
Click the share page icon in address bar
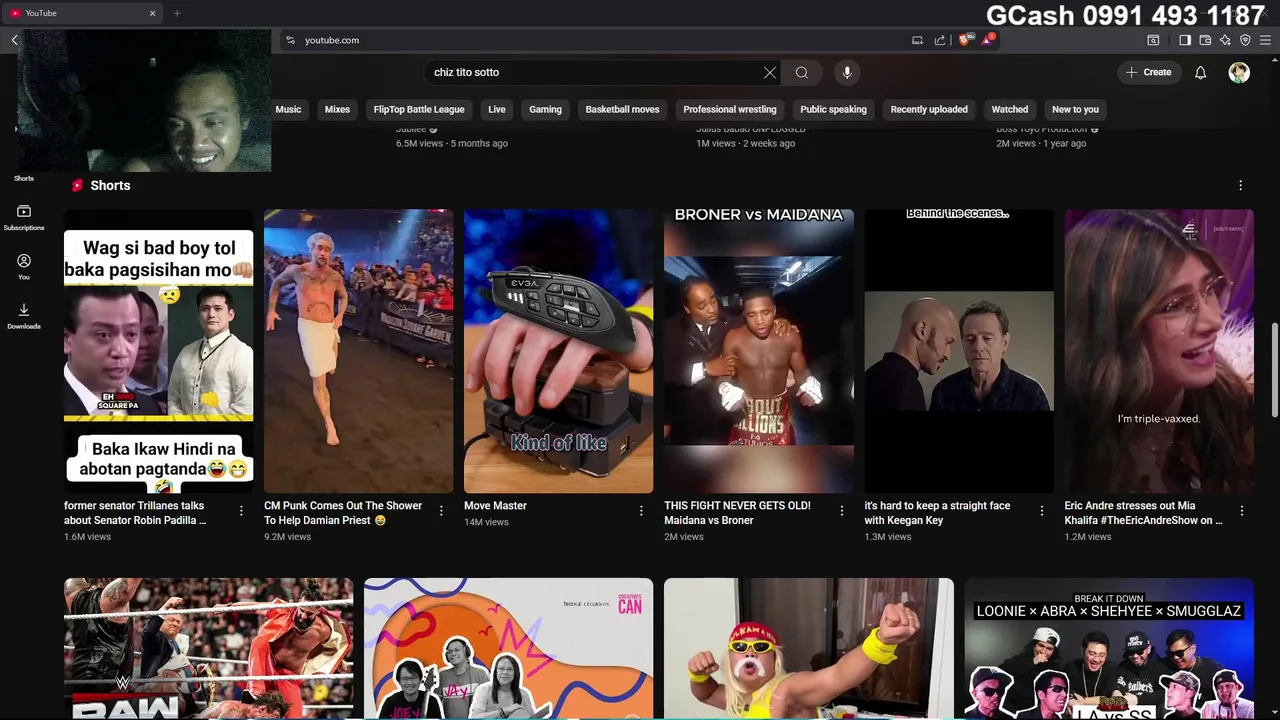point(940,40)
